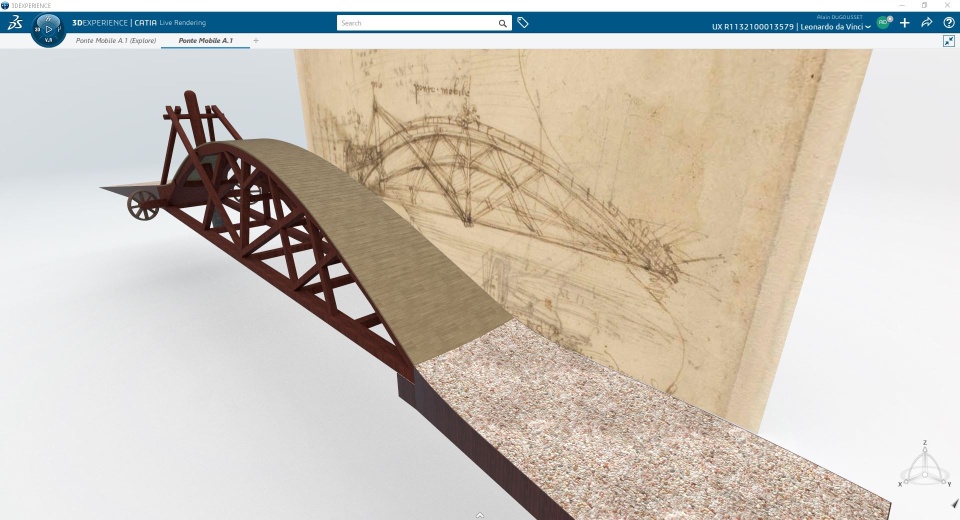Open the compass north quadrant

pos(48,19)
